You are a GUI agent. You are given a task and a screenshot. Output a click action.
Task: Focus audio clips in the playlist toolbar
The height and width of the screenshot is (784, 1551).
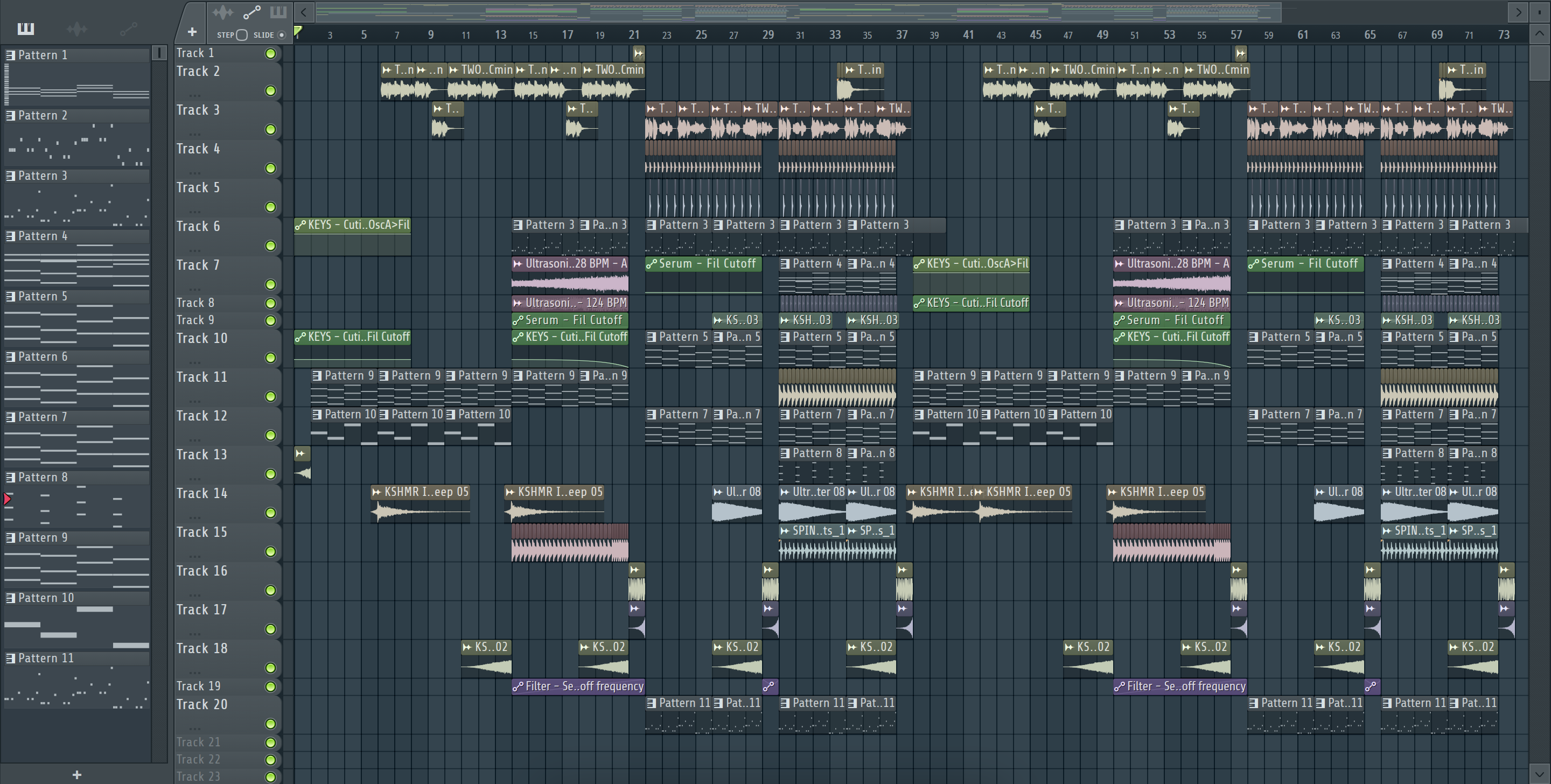[222, 12]
